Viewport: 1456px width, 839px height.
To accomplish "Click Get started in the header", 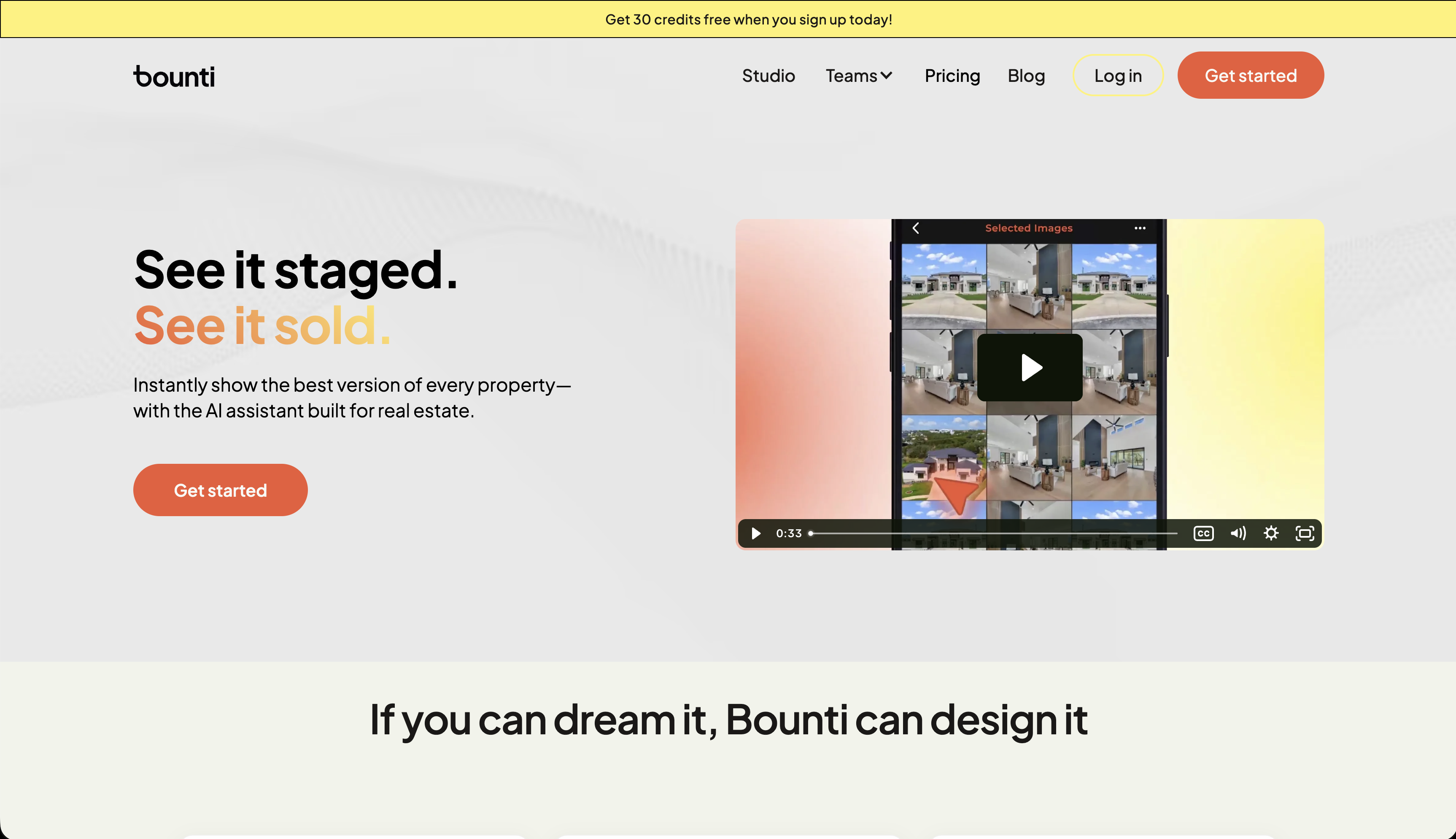I will pos(1251,76).
